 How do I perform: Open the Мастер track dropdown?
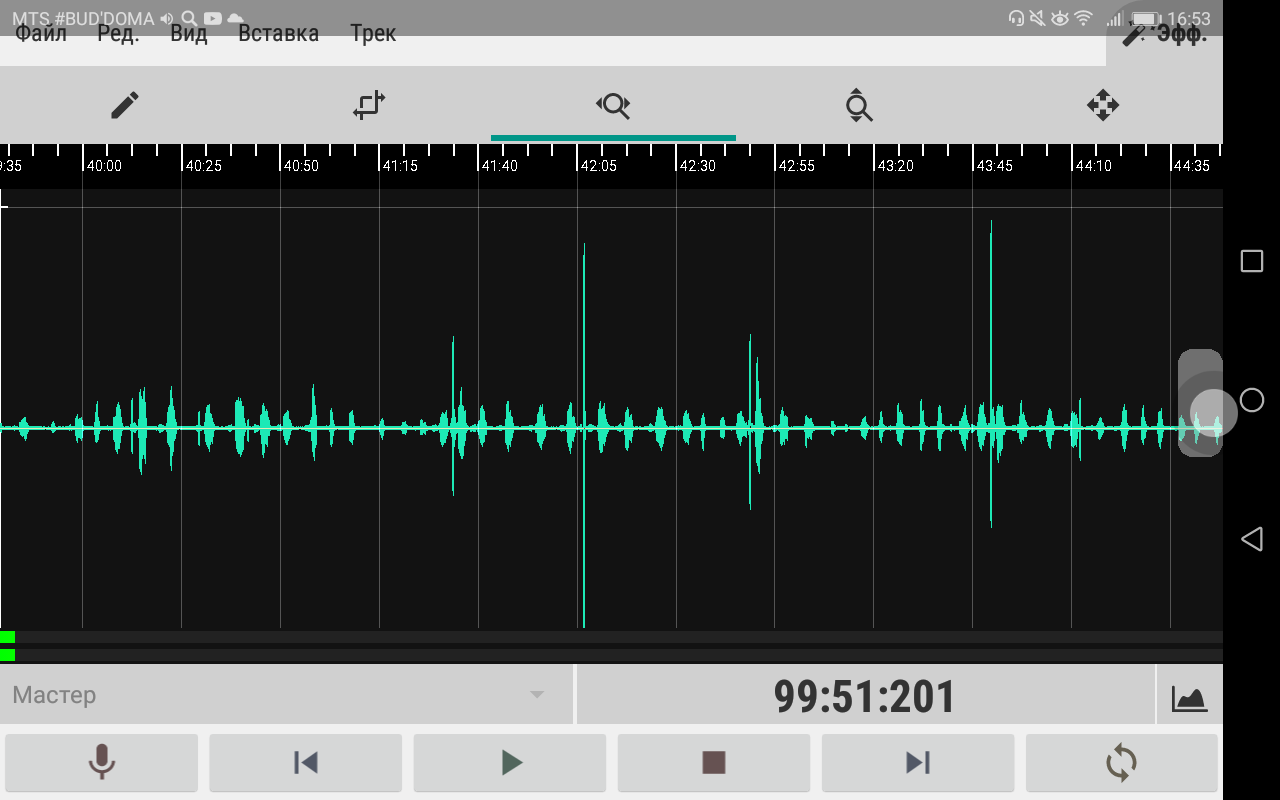tap(287, 695)
